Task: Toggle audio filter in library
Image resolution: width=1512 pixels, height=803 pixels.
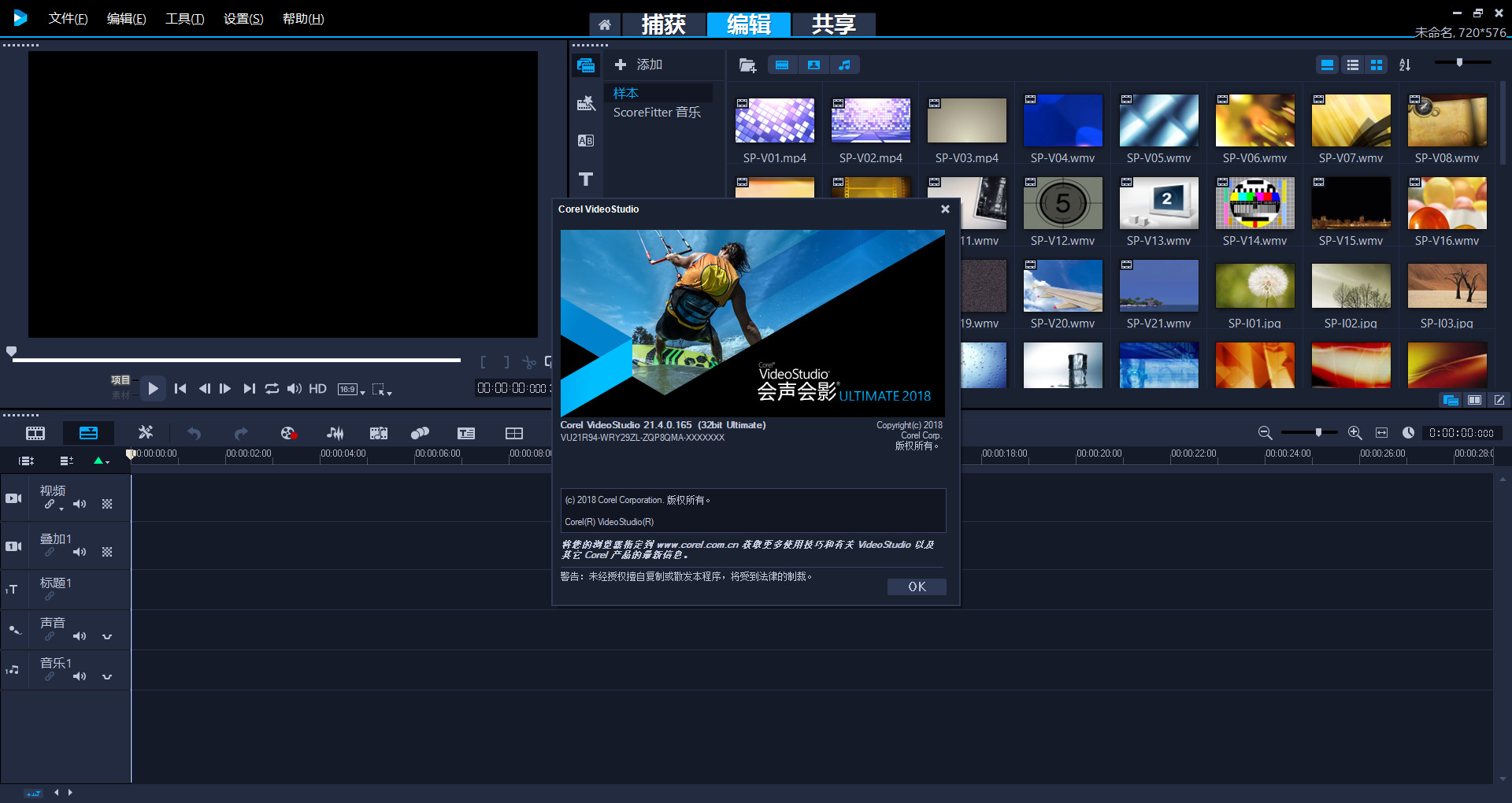Action: tap(844, 65)
